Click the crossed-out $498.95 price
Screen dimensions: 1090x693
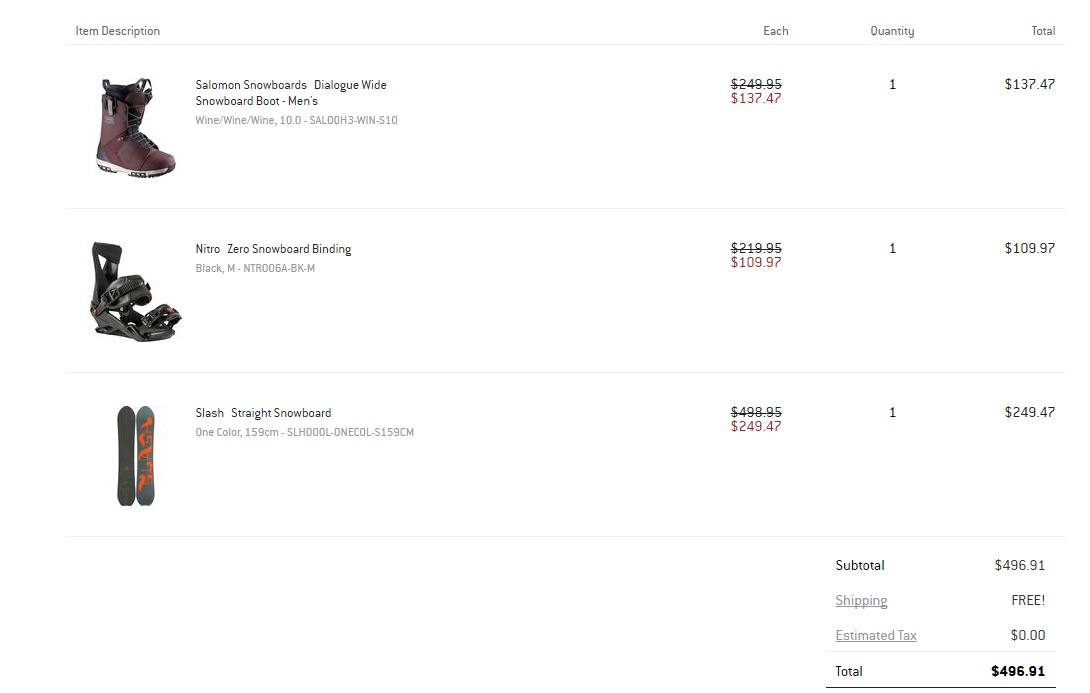click(756, 412)
